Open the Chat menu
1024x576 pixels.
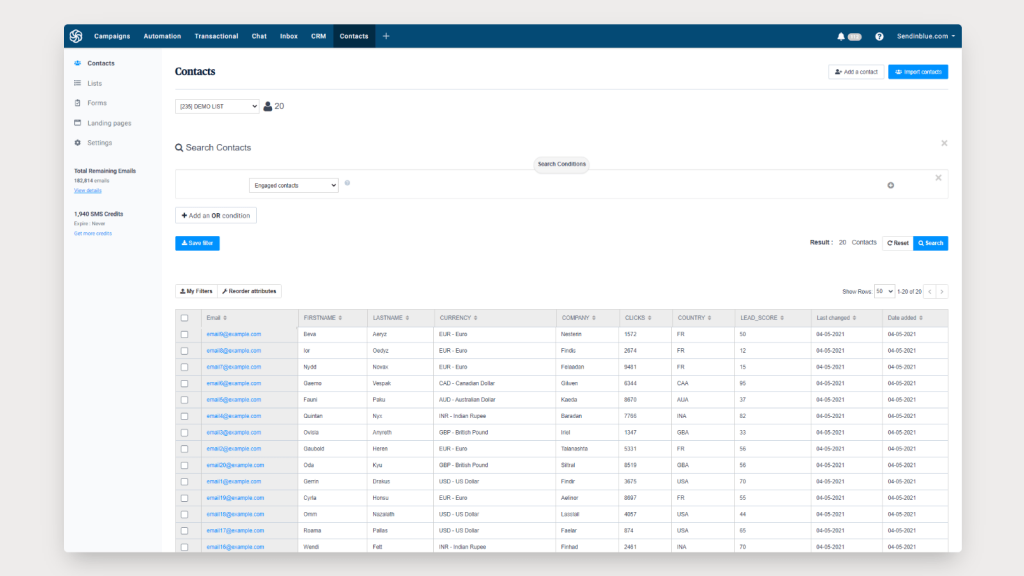coord(259,37)
